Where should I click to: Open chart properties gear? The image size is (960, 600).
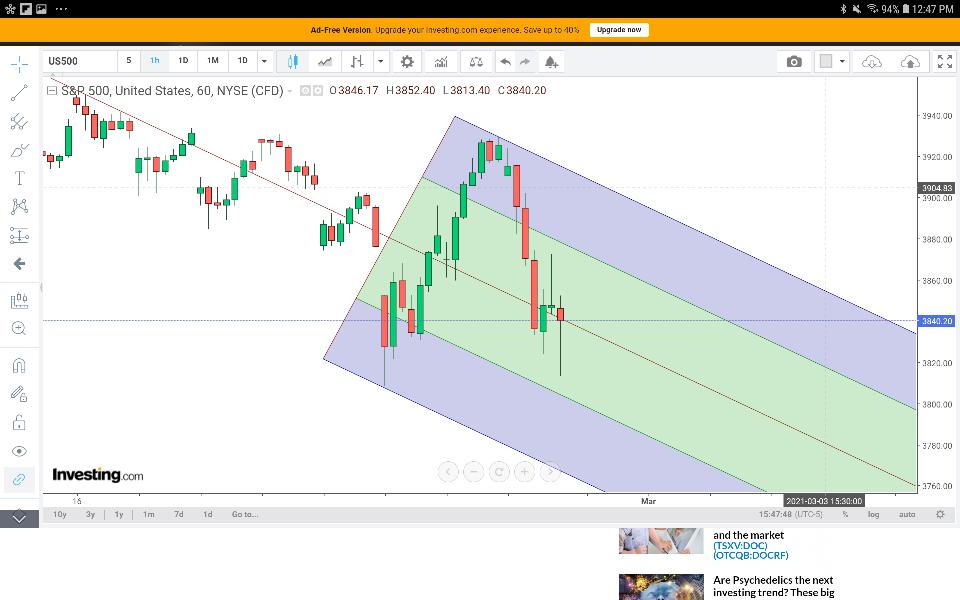[x=407, y=61]
